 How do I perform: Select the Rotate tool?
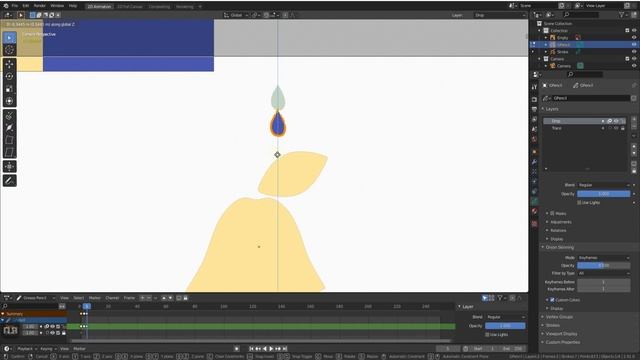tap(9, 76)
